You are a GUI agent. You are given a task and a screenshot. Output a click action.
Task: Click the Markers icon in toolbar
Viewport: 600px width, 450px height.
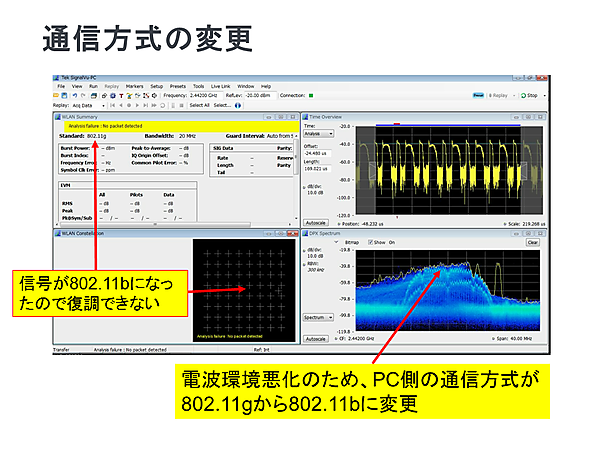pos(129,96)
